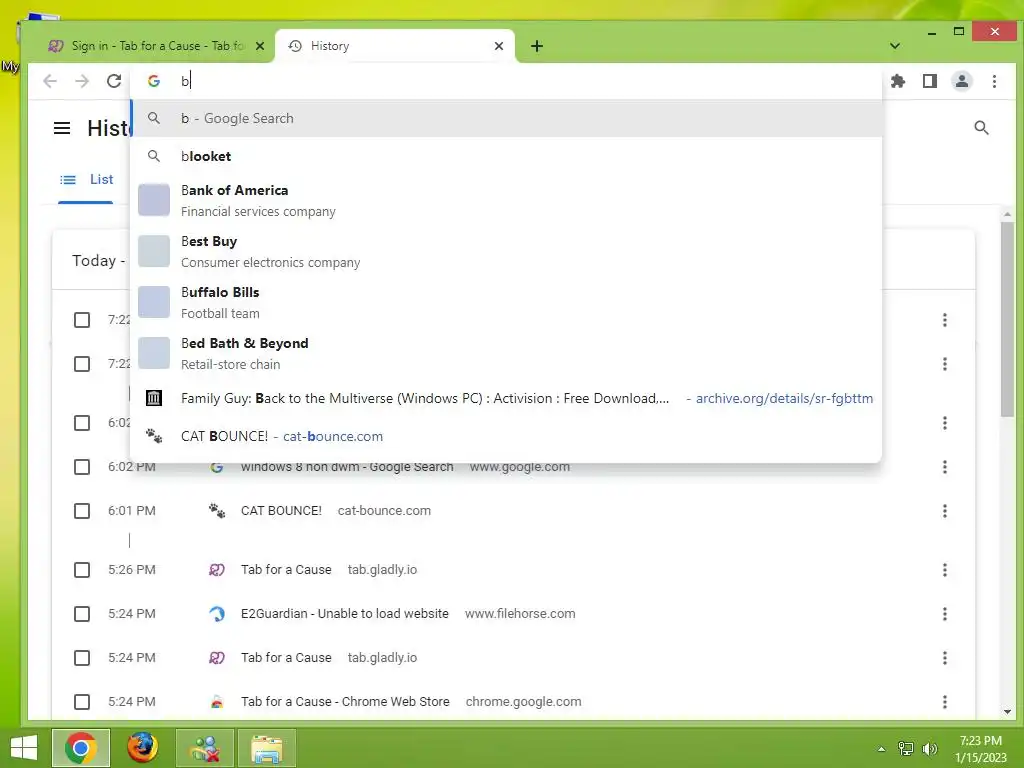Open Tab for a Cause - Chrome Web Store link
This screenshot has width=1024, height=768.
click(345, 701)
